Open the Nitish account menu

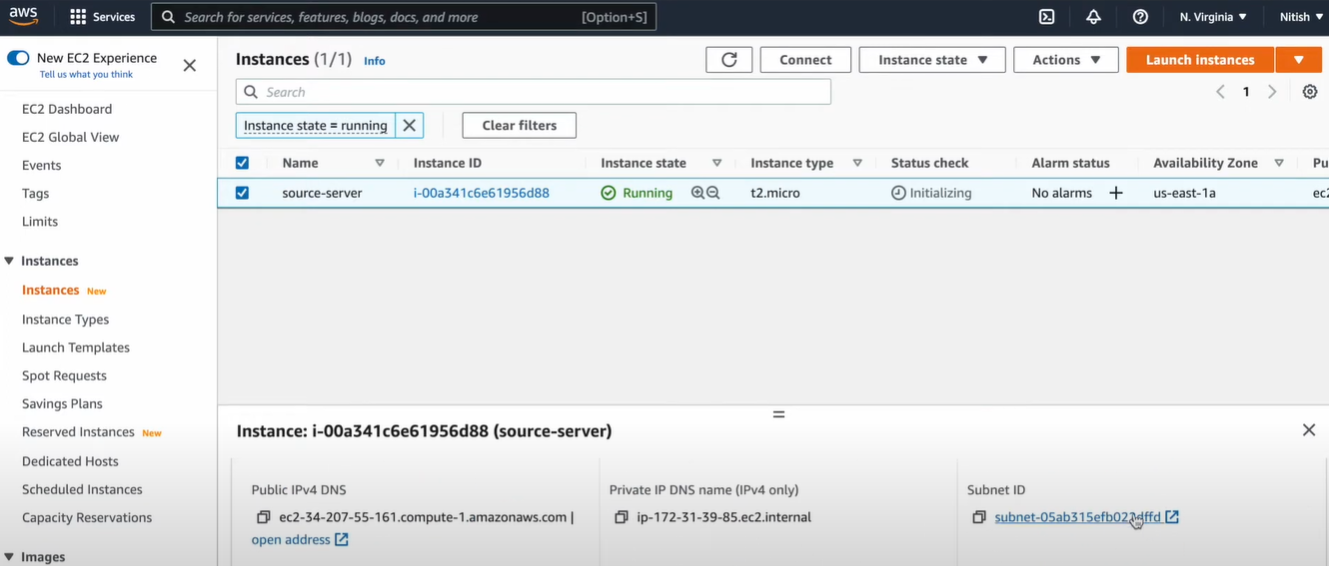pyautogui.click(x=1300, y=17)
